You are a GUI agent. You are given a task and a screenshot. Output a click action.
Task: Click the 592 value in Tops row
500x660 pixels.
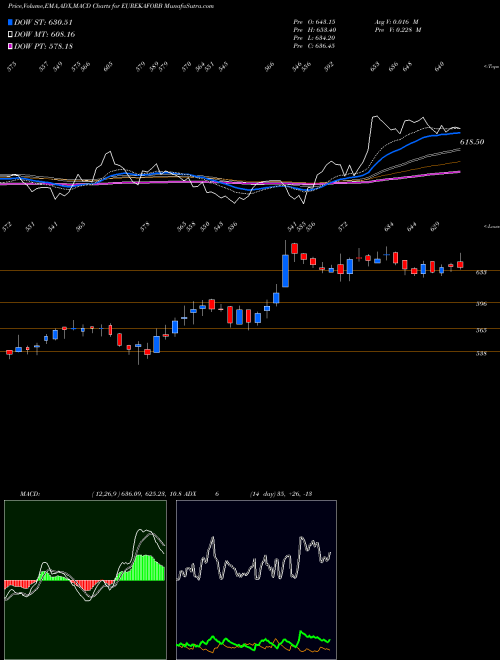coord(329,67)
